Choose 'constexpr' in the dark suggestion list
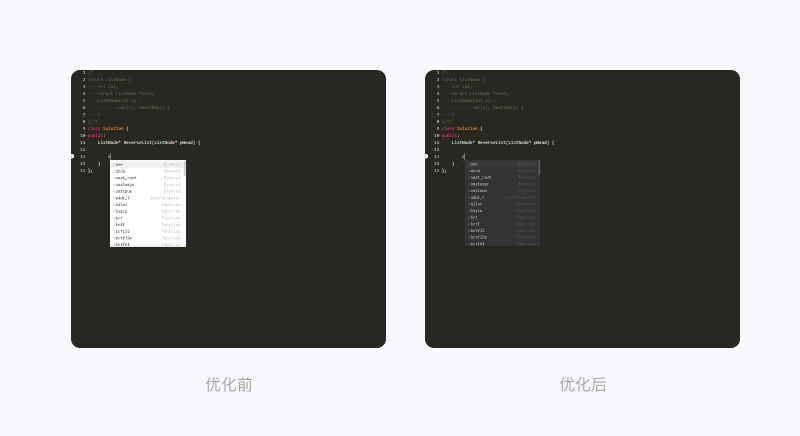 click(502, 184)
